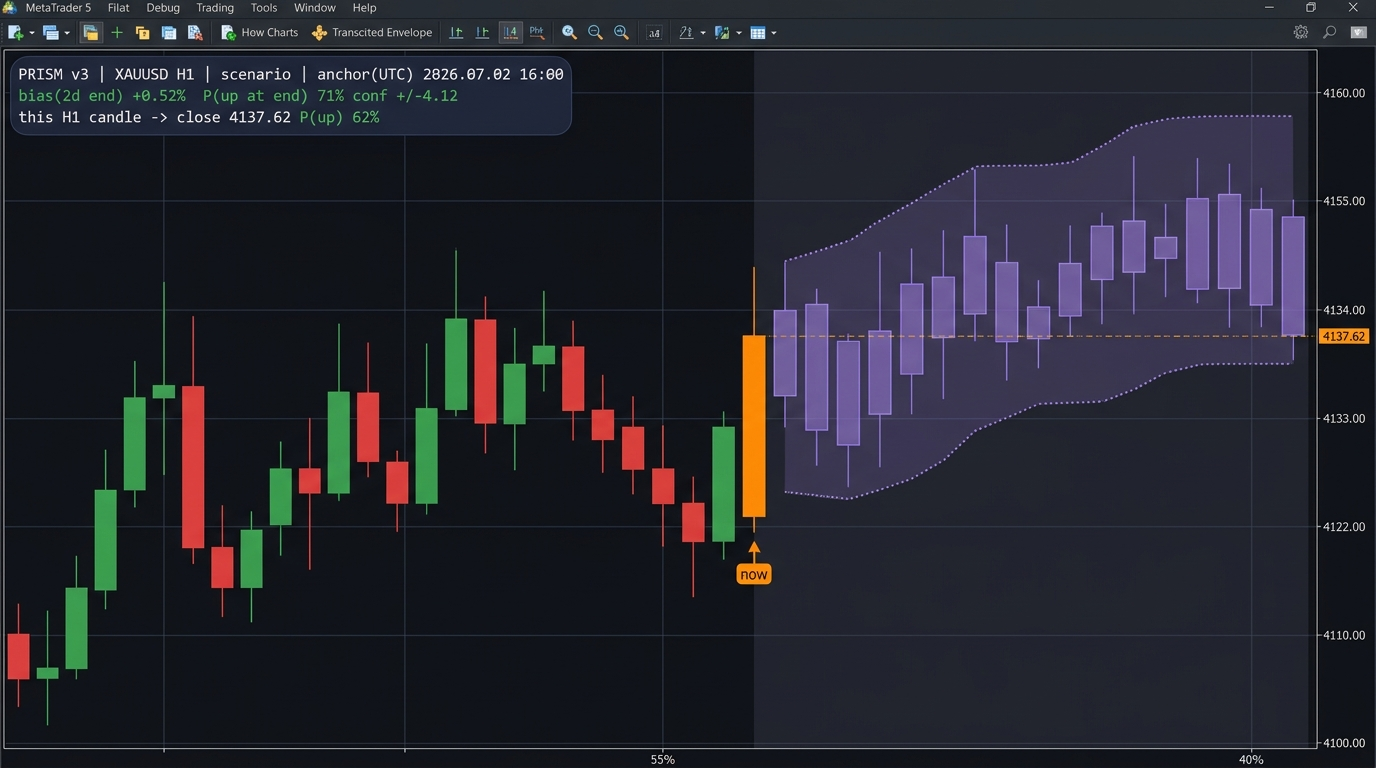1376x768 pixels.
Task: Click the search magnifier at top right
Action: (1329, 32)
